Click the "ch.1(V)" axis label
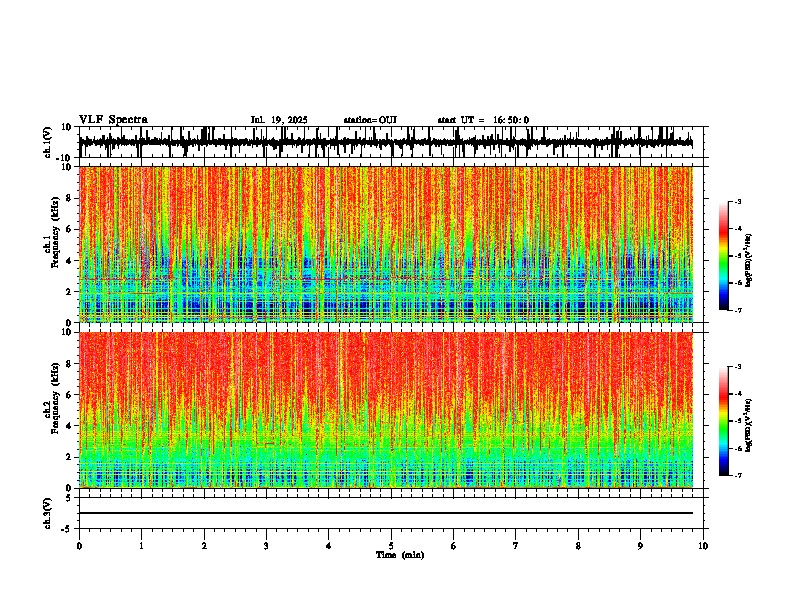The height and width of the screenshot is (612, 792). coord(48,142)
